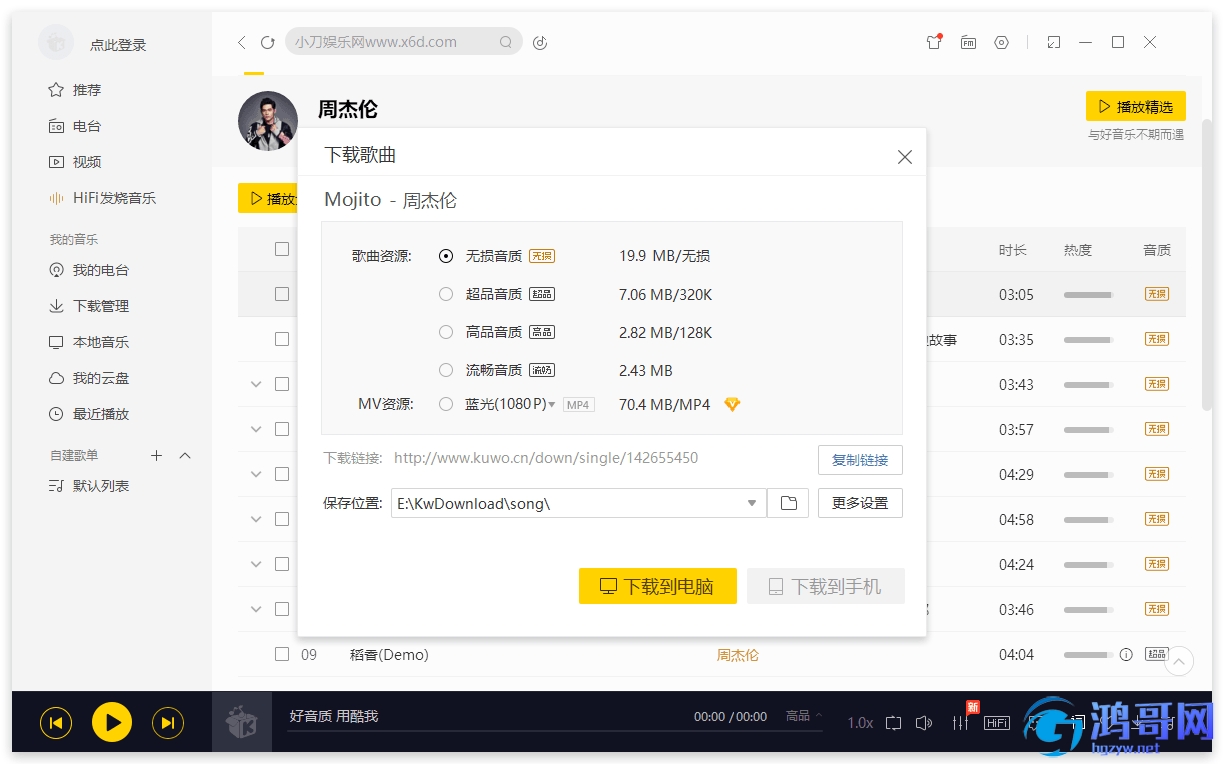The image size is (1224, 764).
Task: Expand the row chevron at 03:43 song
Action: pos(256,384)
